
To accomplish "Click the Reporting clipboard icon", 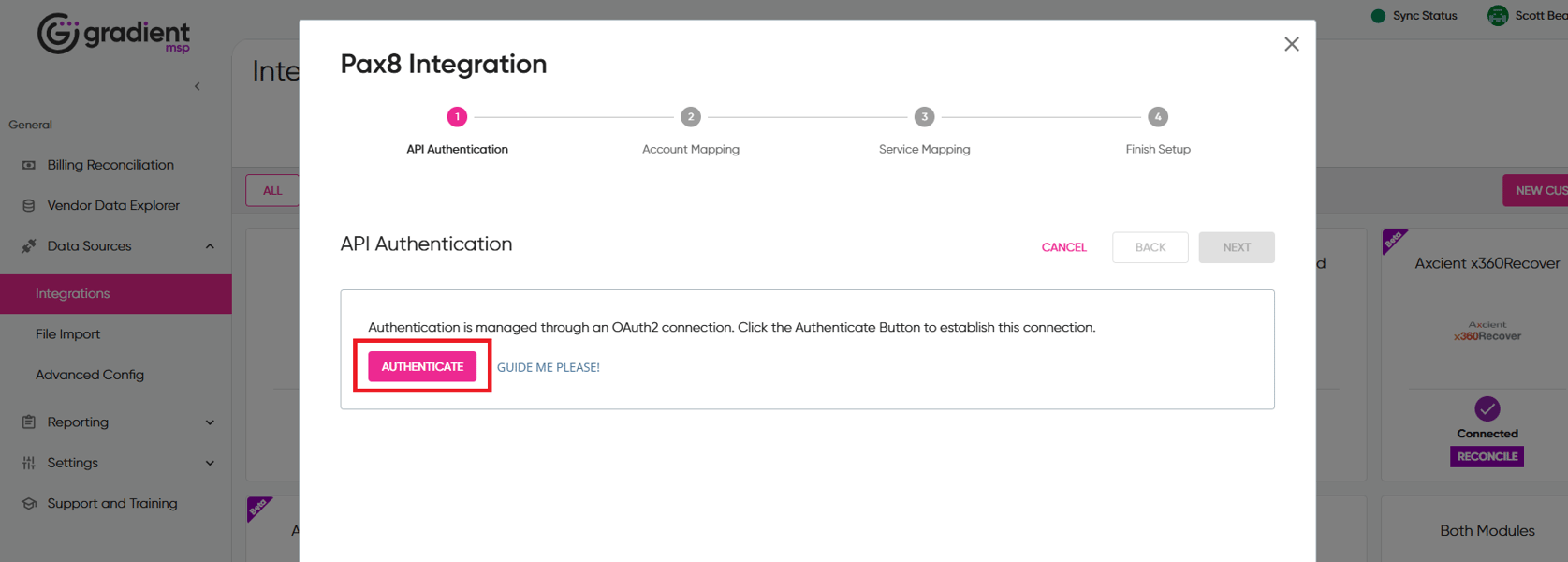I will tap(29, 422).
